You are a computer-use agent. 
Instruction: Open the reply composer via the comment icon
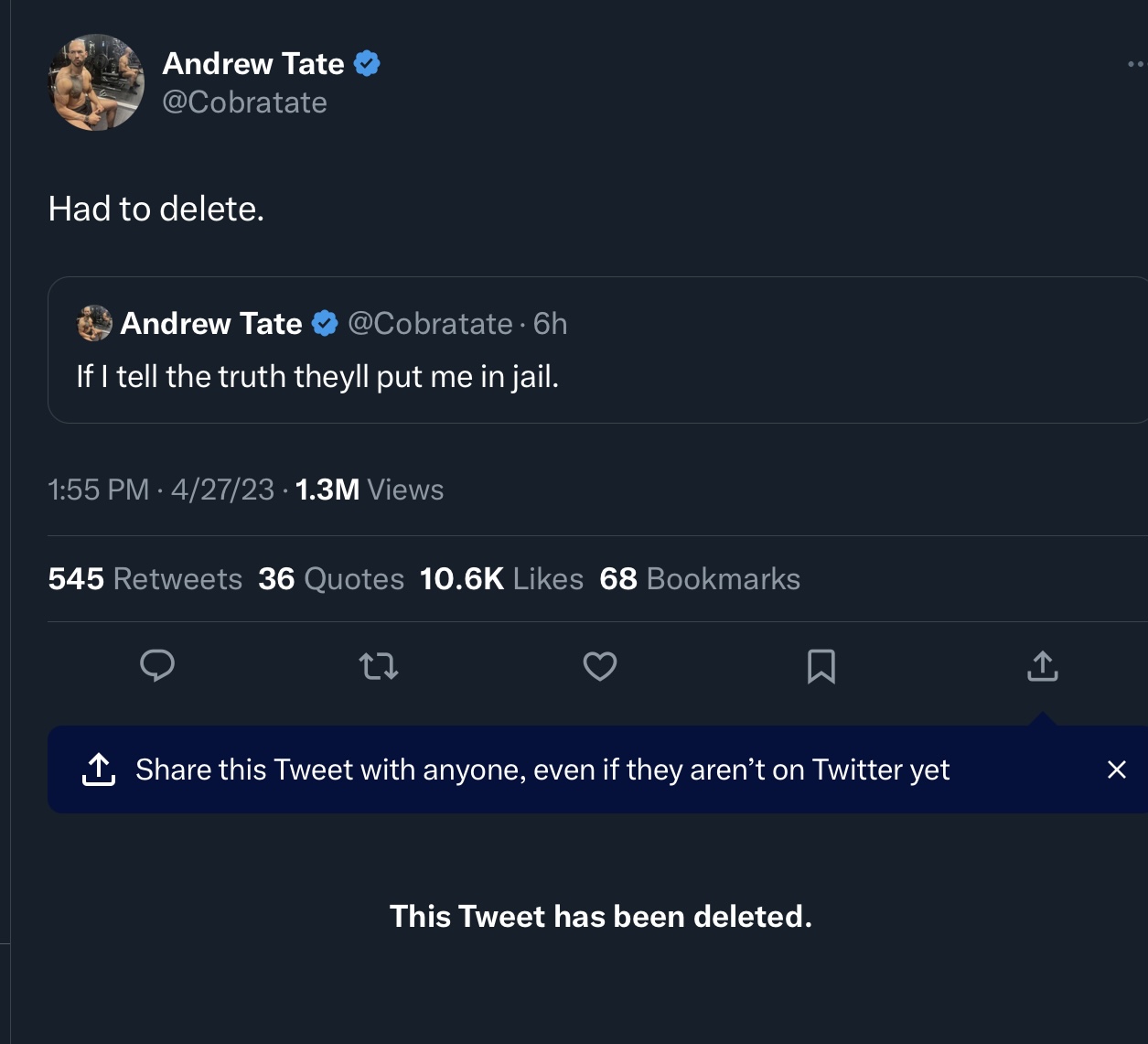(157, 666)
